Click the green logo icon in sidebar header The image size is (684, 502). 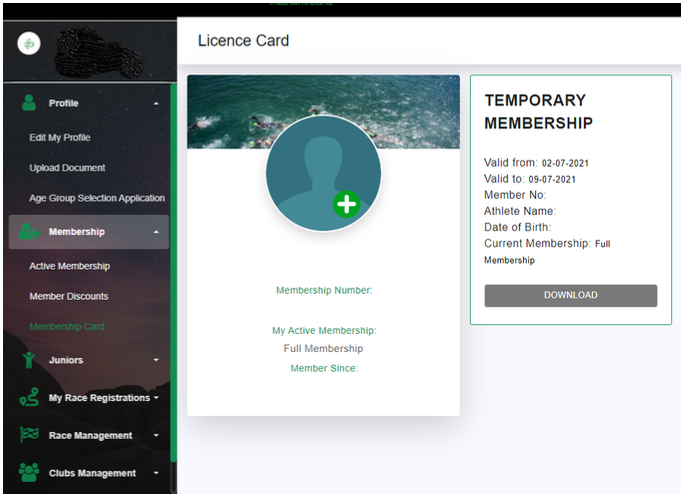pos(30,44)
